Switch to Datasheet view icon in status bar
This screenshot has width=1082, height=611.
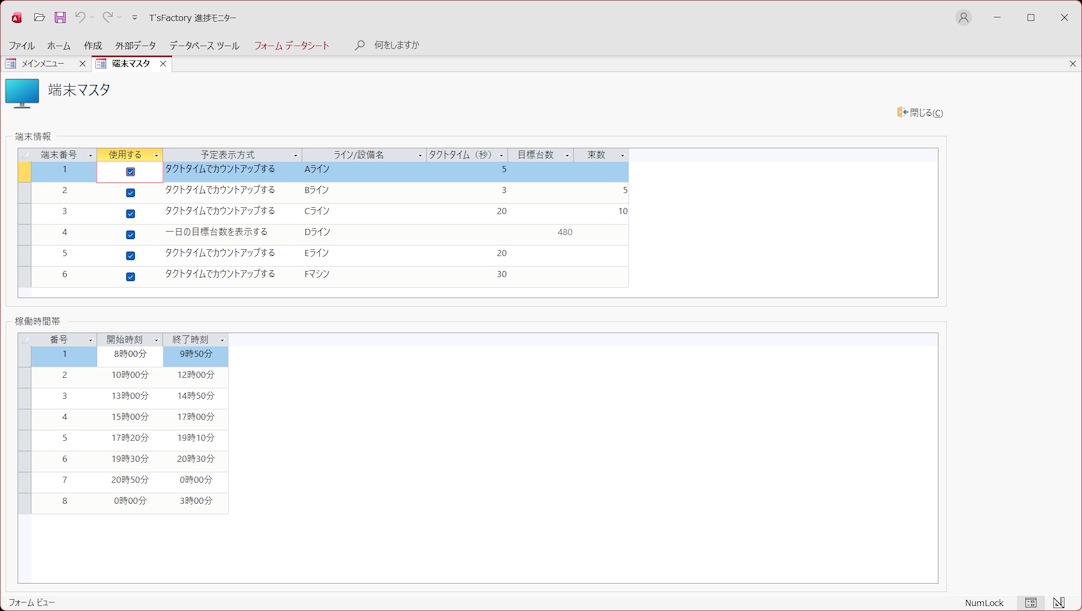(x=1031, y=603)
